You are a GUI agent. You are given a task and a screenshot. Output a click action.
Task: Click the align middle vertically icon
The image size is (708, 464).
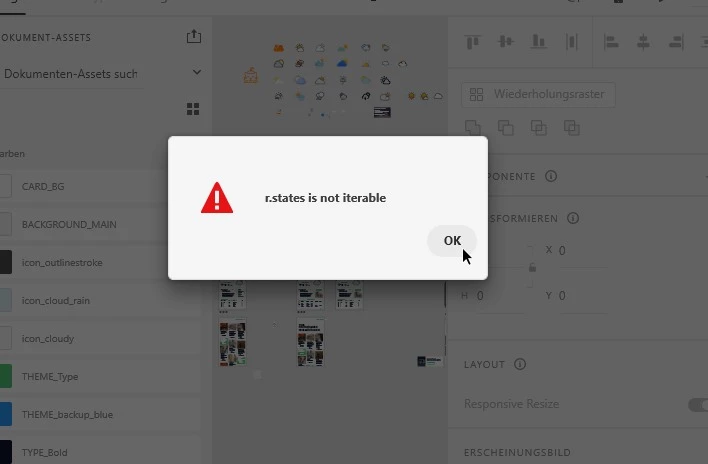(506, 42)
